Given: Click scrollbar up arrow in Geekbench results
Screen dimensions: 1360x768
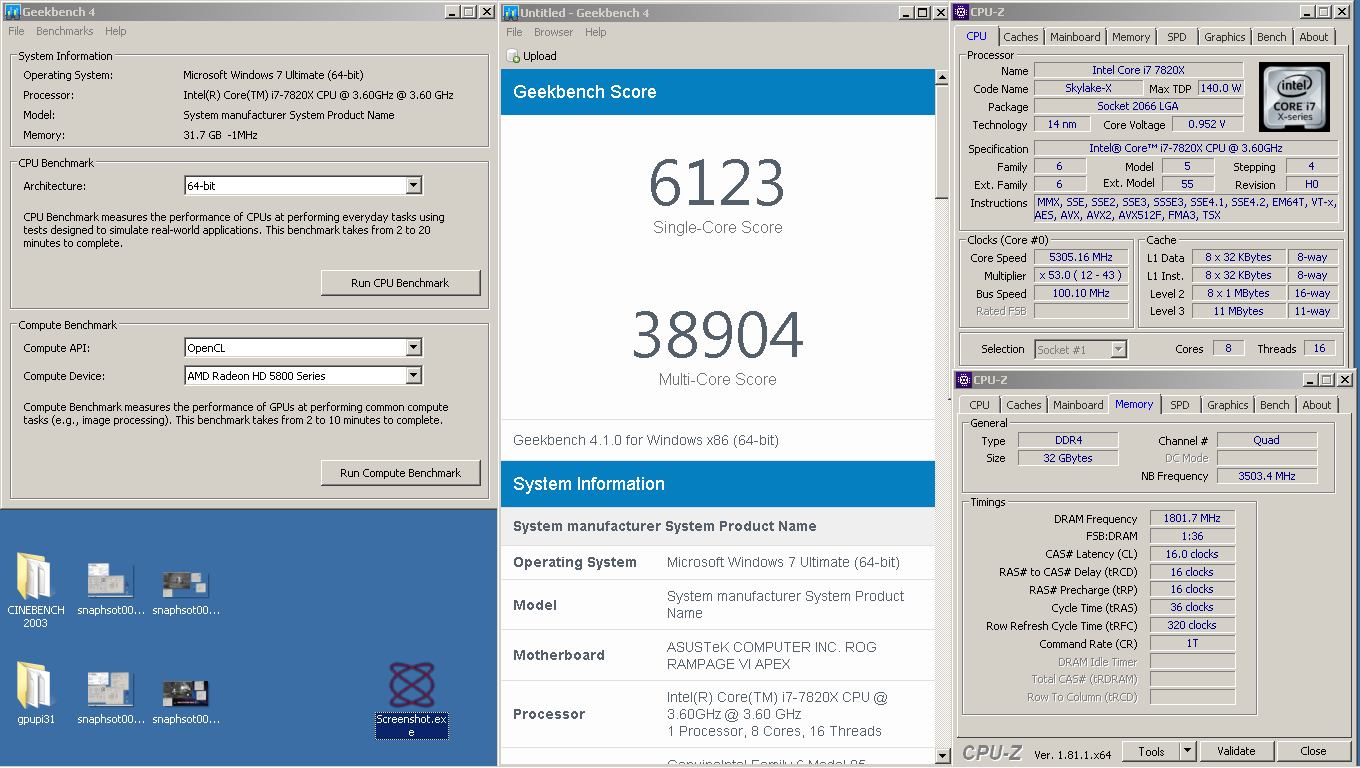Looking at the screenshot, I should point(943,77).
